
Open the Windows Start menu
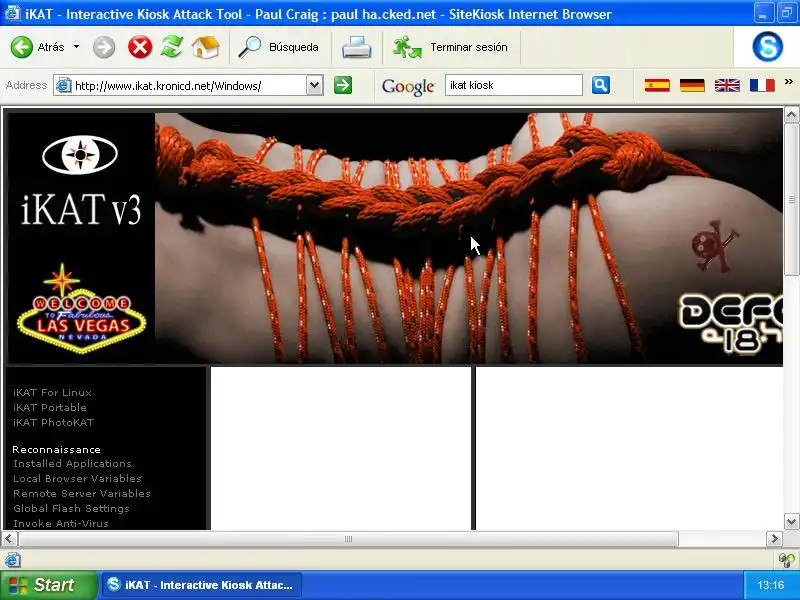(48, 585)
